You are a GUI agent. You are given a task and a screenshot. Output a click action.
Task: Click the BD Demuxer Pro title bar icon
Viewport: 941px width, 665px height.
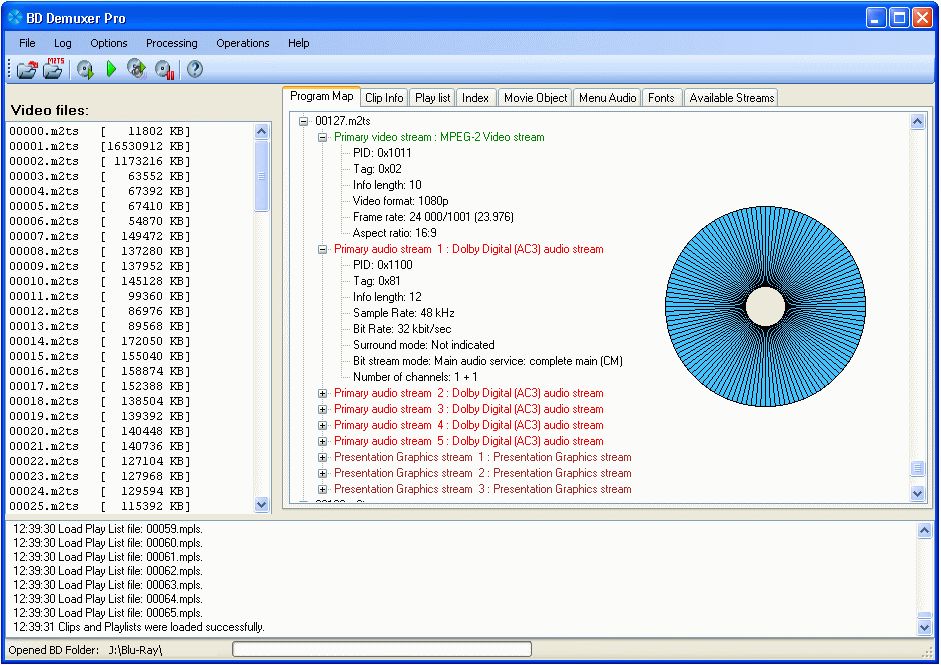click(15, 17)
